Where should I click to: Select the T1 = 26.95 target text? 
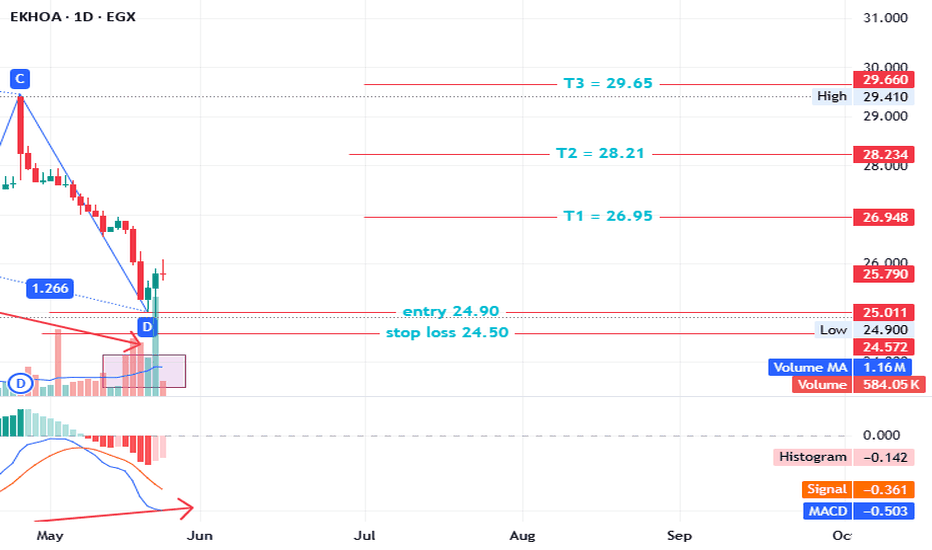(607, 216)
